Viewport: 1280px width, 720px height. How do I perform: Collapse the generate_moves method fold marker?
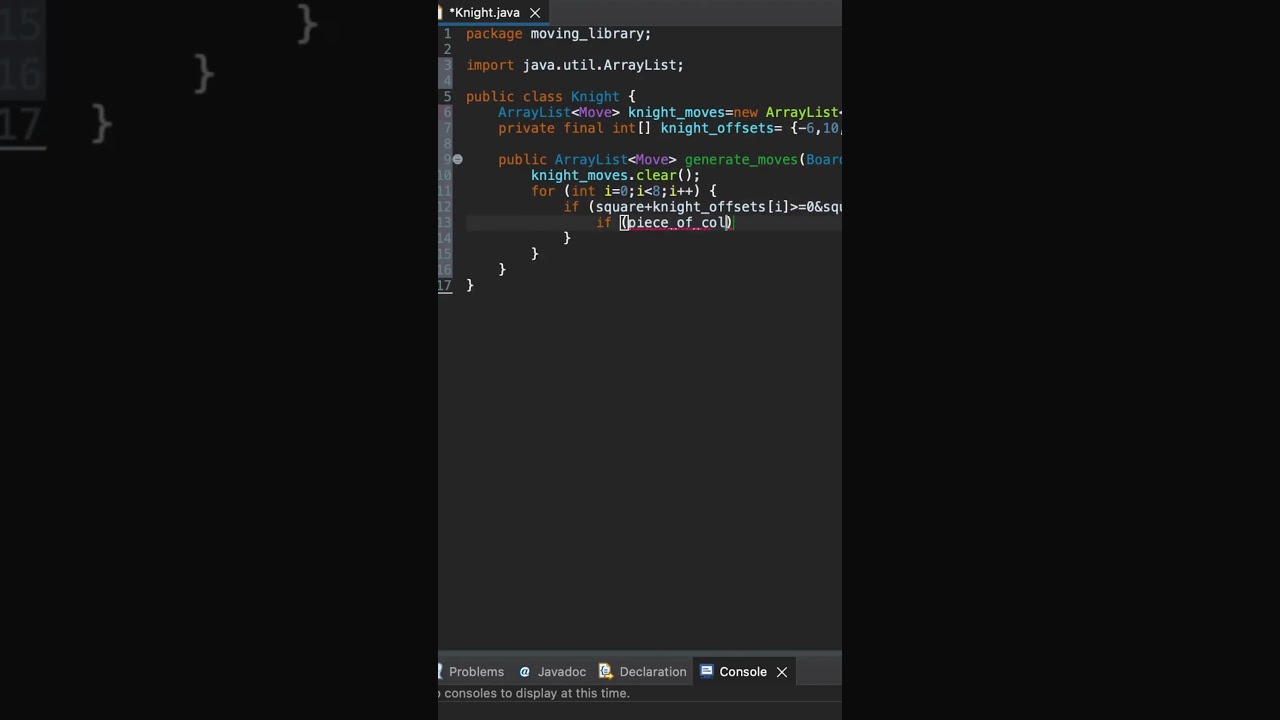[457, 159]
